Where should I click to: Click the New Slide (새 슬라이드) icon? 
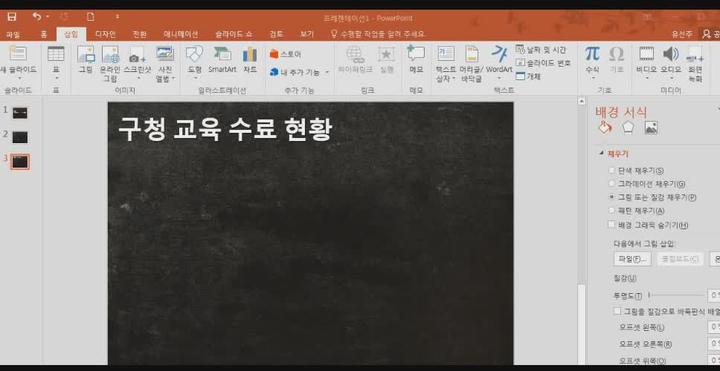pyautogui.click(x=18, y=53)
